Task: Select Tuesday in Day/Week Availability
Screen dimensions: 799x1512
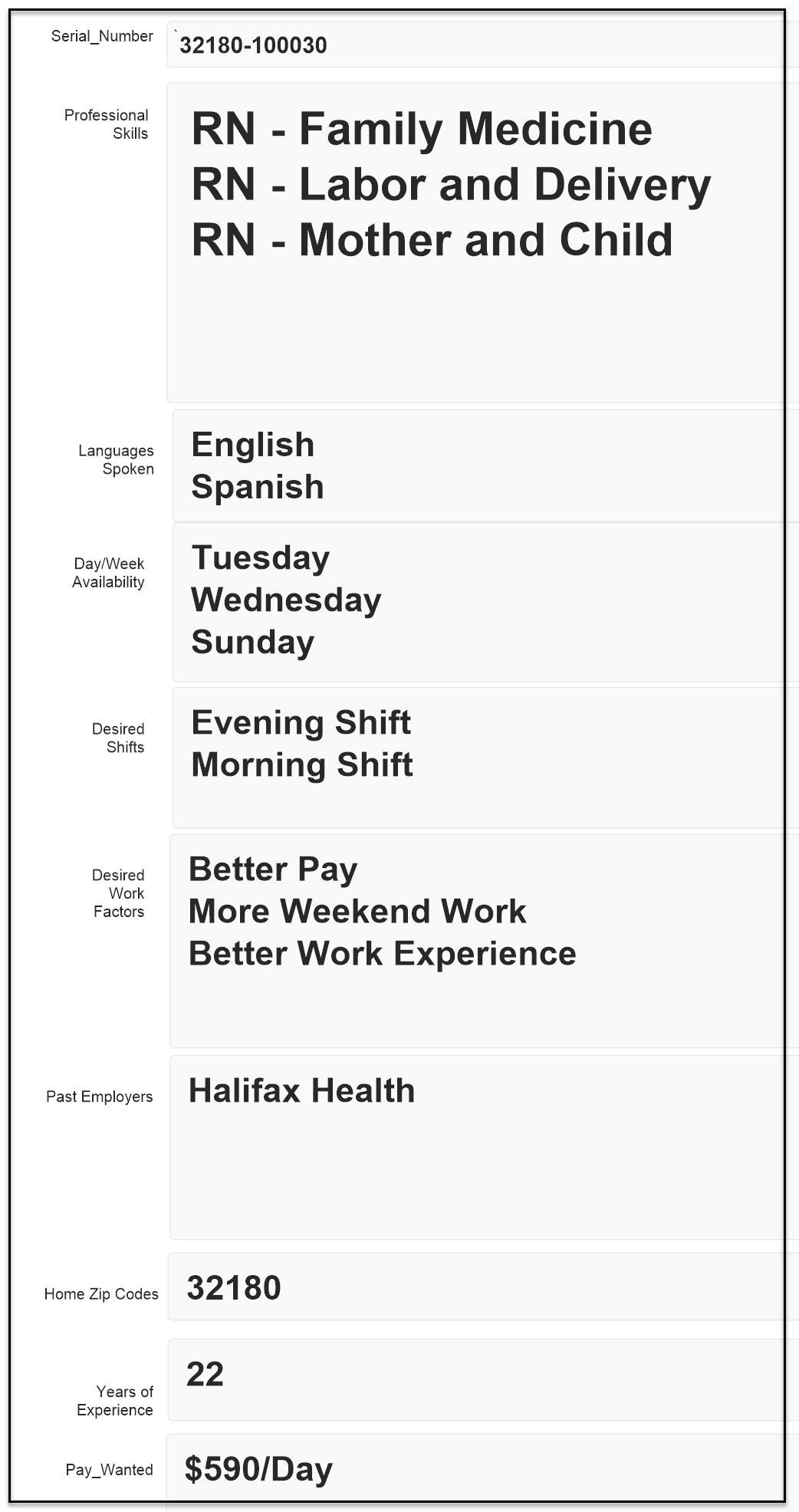Action: click(261, 557)
